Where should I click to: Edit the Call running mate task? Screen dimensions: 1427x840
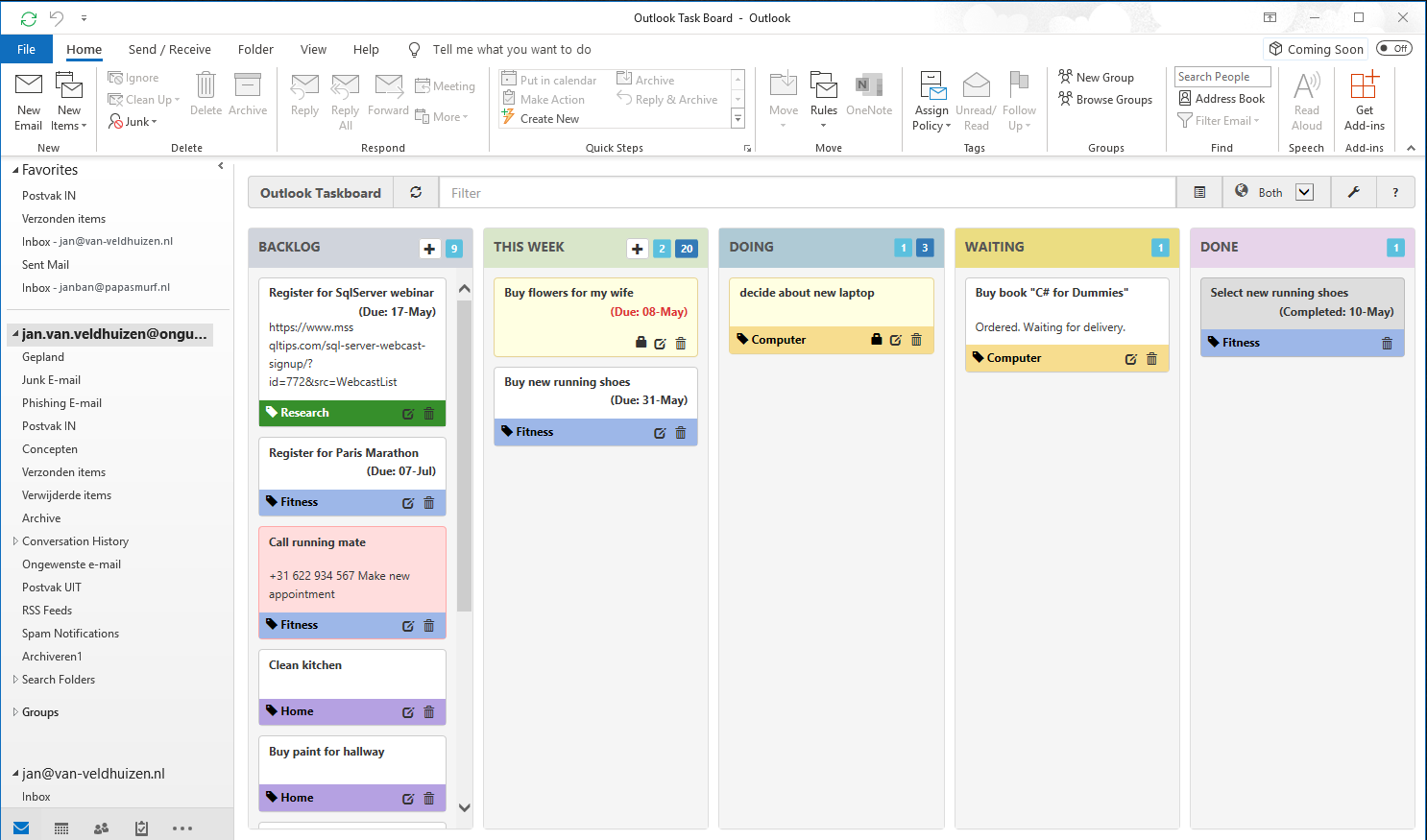pos(408,626)
